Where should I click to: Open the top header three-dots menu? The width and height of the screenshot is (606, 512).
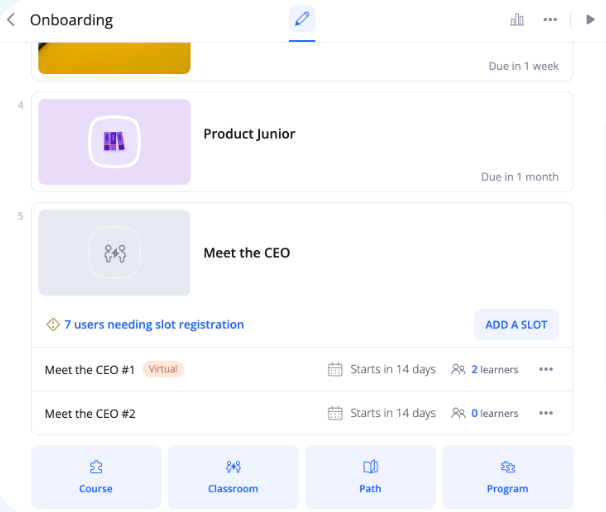coord(550,20)
